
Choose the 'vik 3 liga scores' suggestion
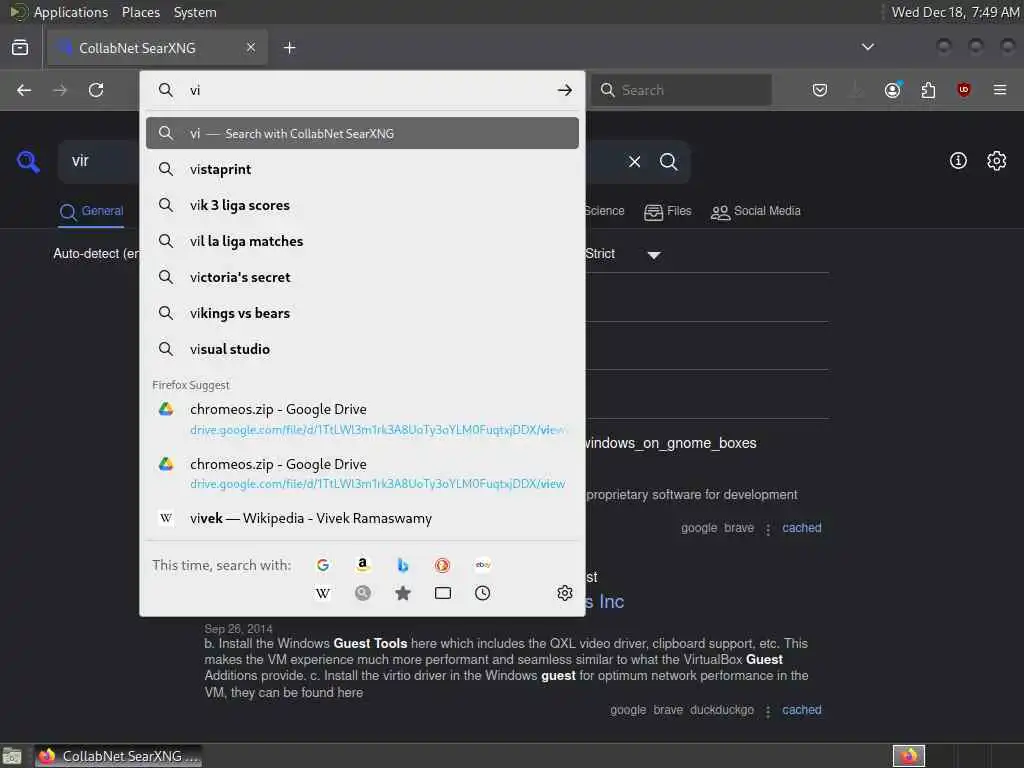362,205
